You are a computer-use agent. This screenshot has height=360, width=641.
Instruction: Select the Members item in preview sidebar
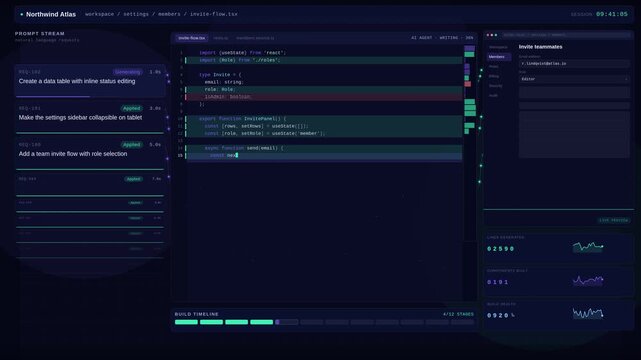point(499,57)
